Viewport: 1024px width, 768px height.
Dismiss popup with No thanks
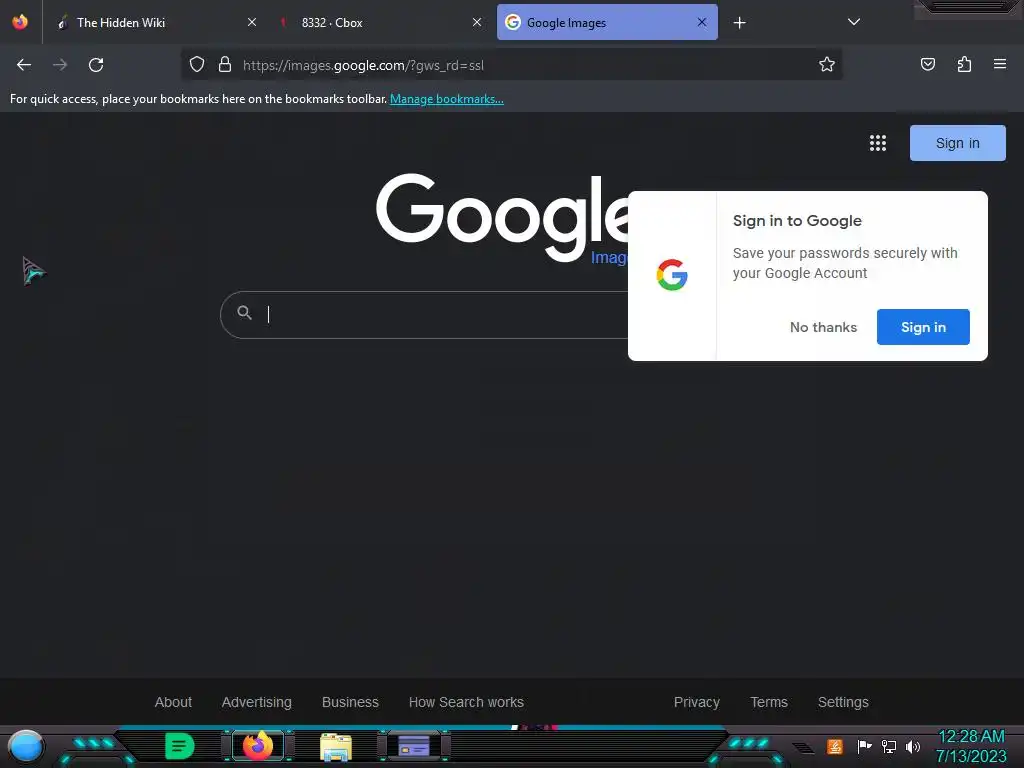(x=823, y=327)
